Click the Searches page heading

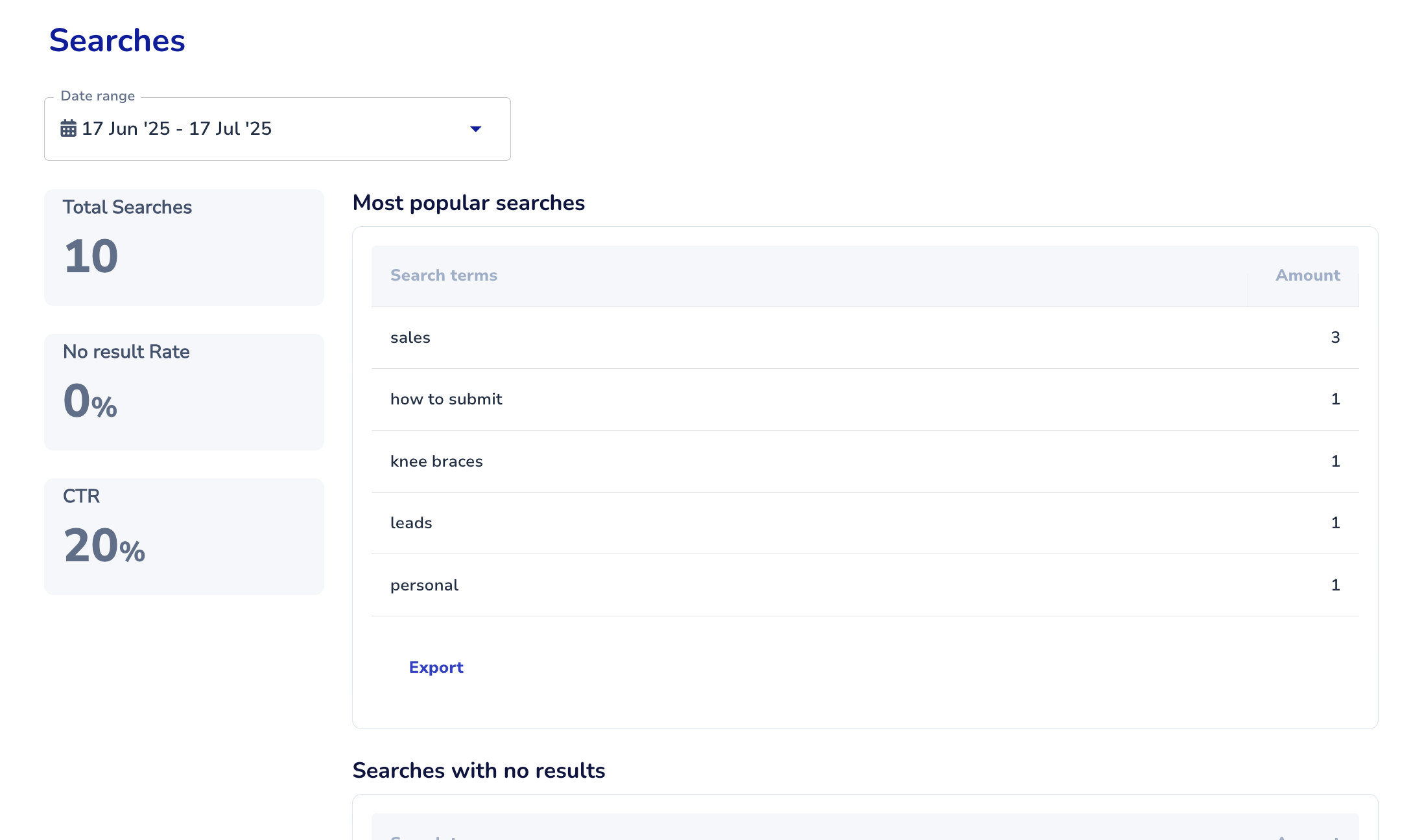coord(117,40)
